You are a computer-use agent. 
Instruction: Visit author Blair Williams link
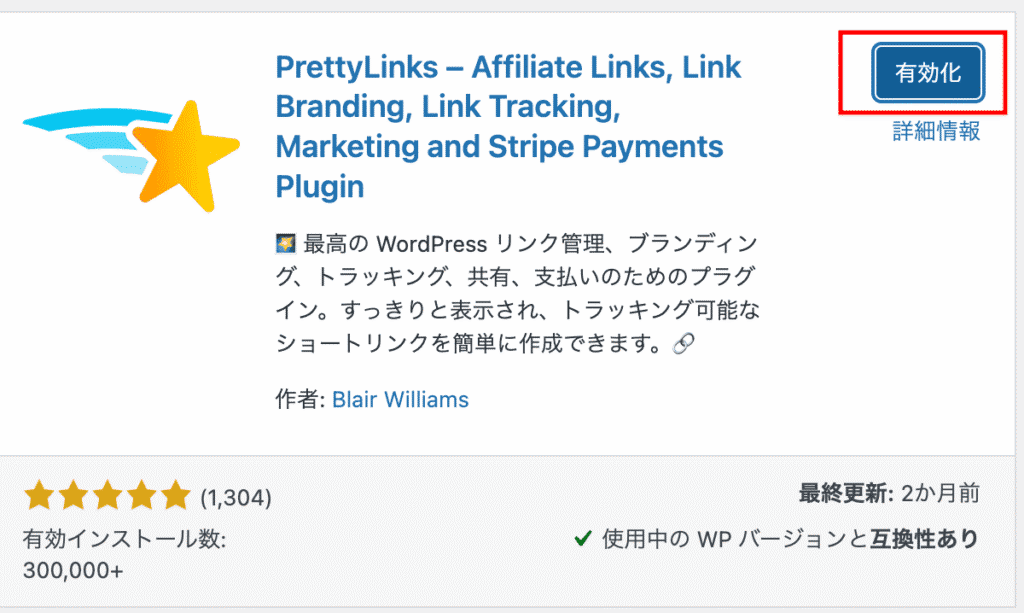click(399, 400)
